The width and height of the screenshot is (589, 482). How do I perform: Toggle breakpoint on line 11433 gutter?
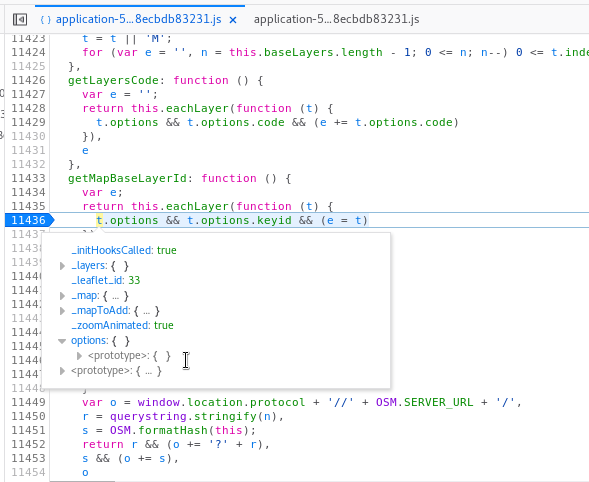[x=28, y=178]
